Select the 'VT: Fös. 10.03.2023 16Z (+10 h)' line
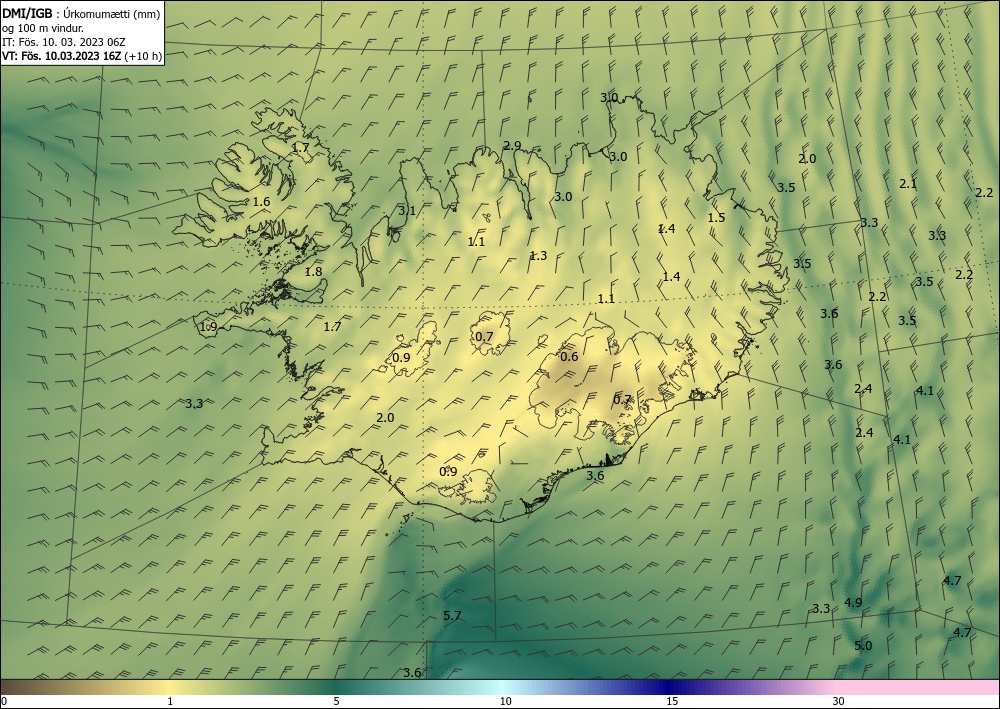Screen dimensions: 1000x709 [82, 56]
